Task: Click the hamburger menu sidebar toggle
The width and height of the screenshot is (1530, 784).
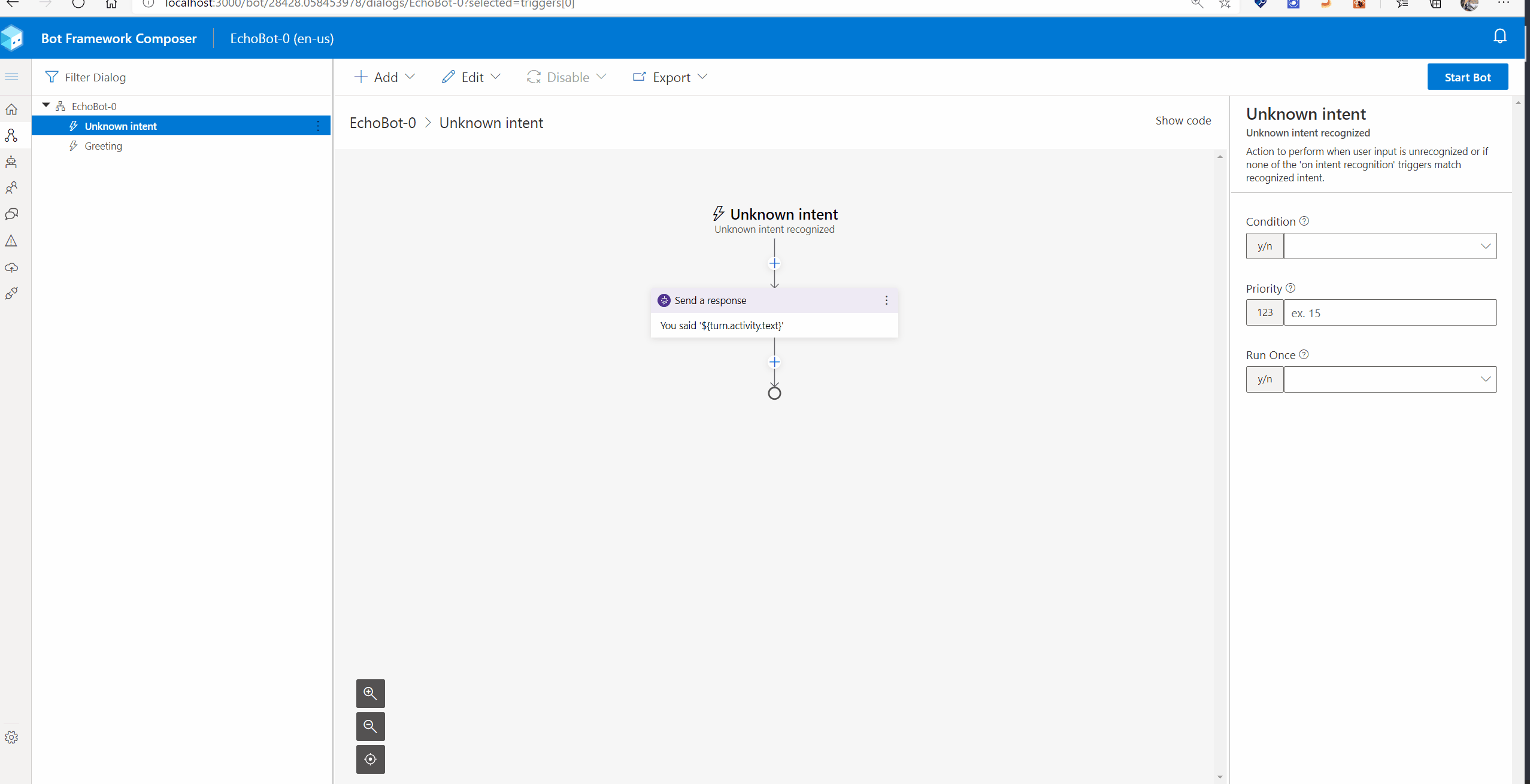Action: tap(11, 77)
